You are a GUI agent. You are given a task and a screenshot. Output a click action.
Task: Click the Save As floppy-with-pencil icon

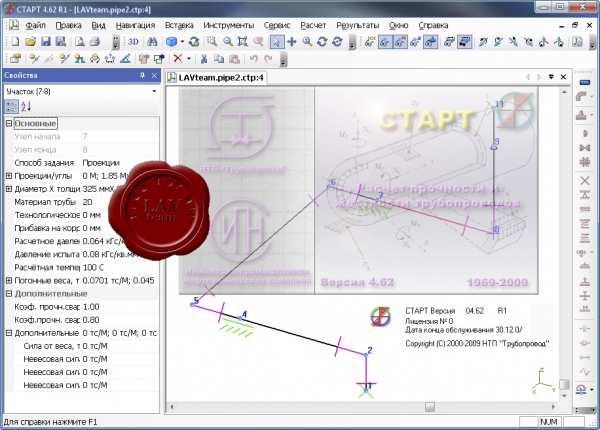[60, 41]
